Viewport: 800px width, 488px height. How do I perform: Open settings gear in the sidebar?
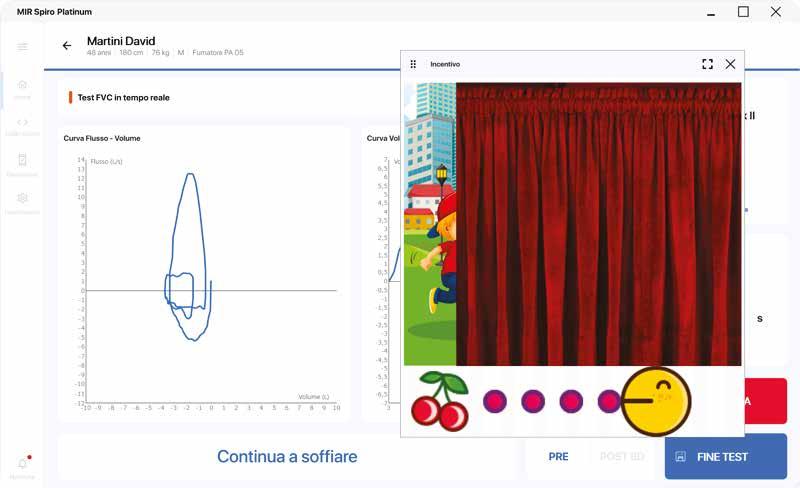(x=22, y=199)
